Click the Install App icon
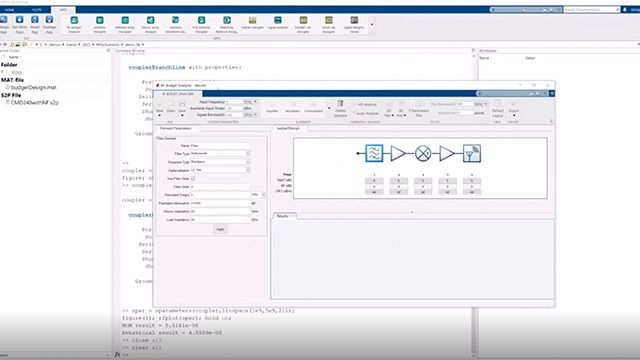 tap(35, 24)
